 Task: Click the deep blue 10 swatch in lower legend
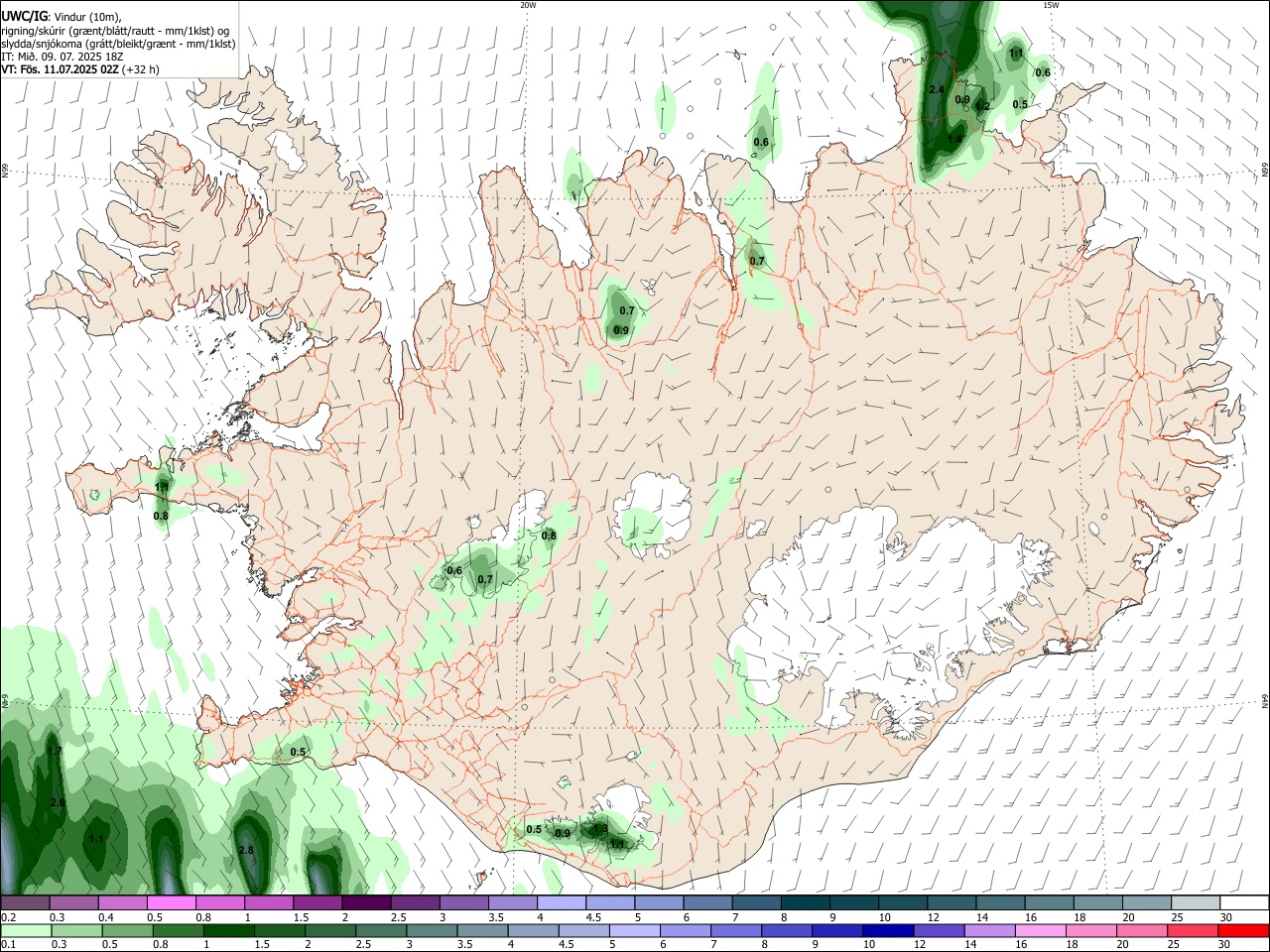pos(887,930)
